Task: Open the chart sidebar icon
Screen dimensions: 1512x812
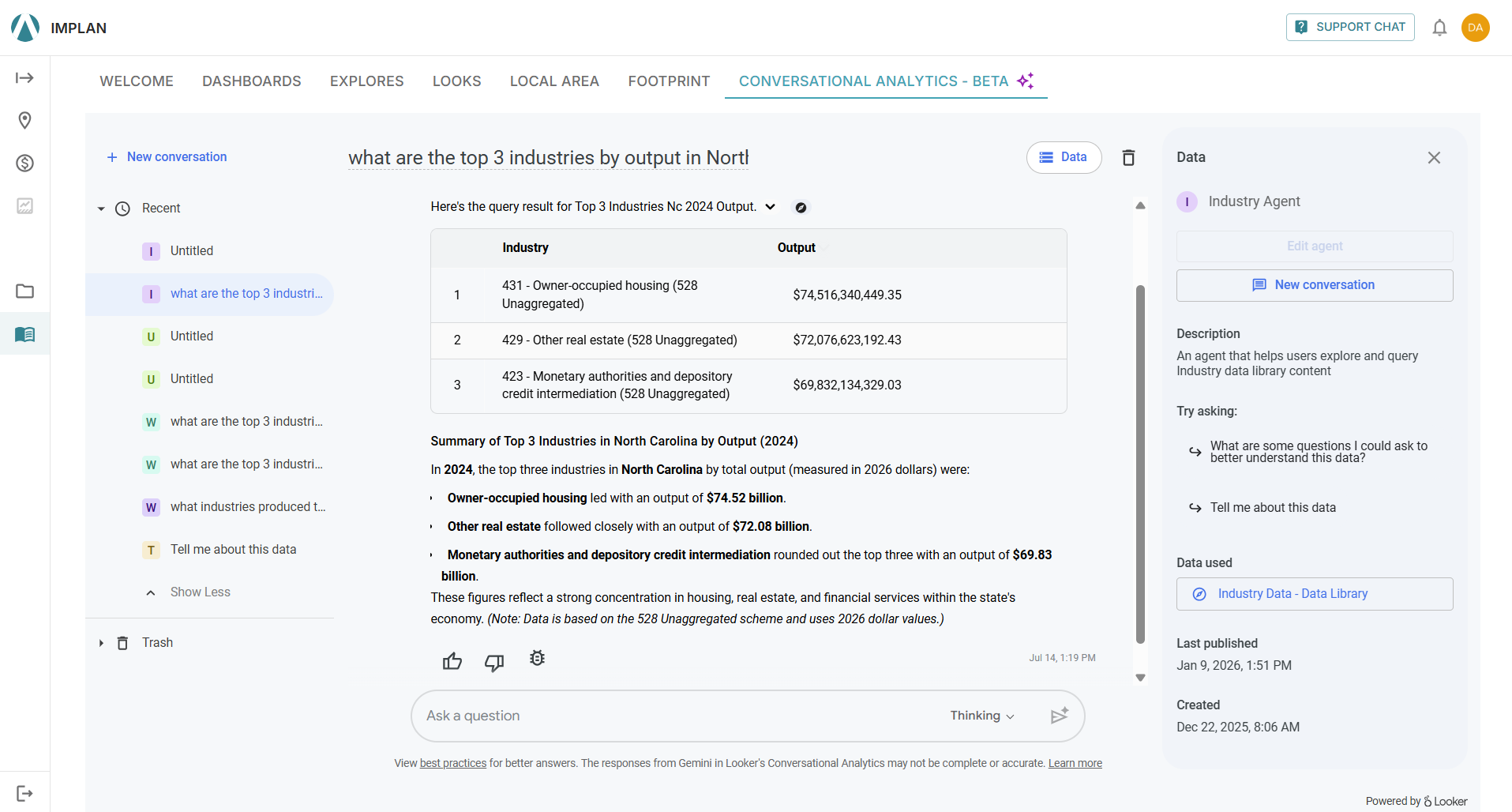Action: point(24,205)
